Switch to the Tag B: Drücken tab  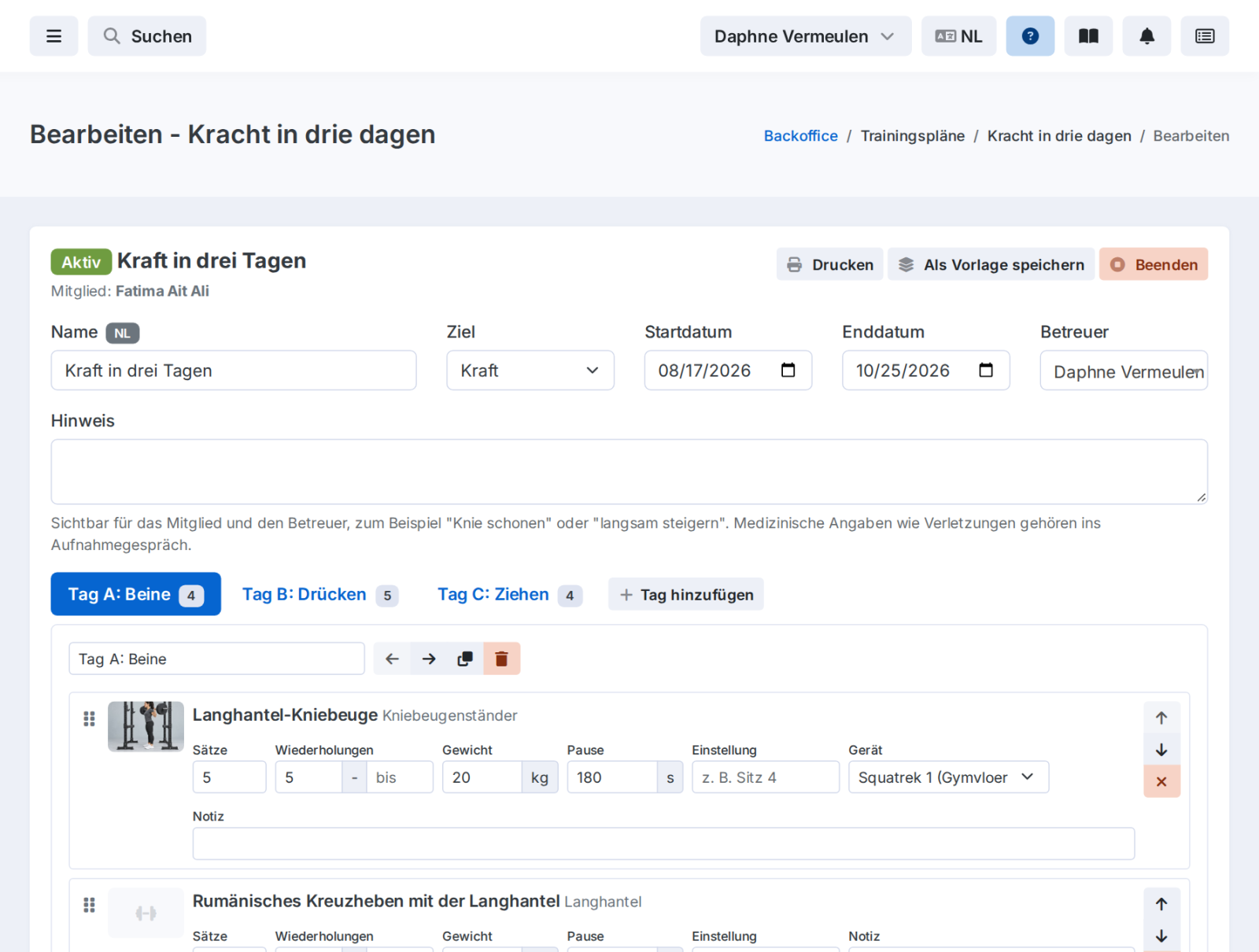pos(319,594)
